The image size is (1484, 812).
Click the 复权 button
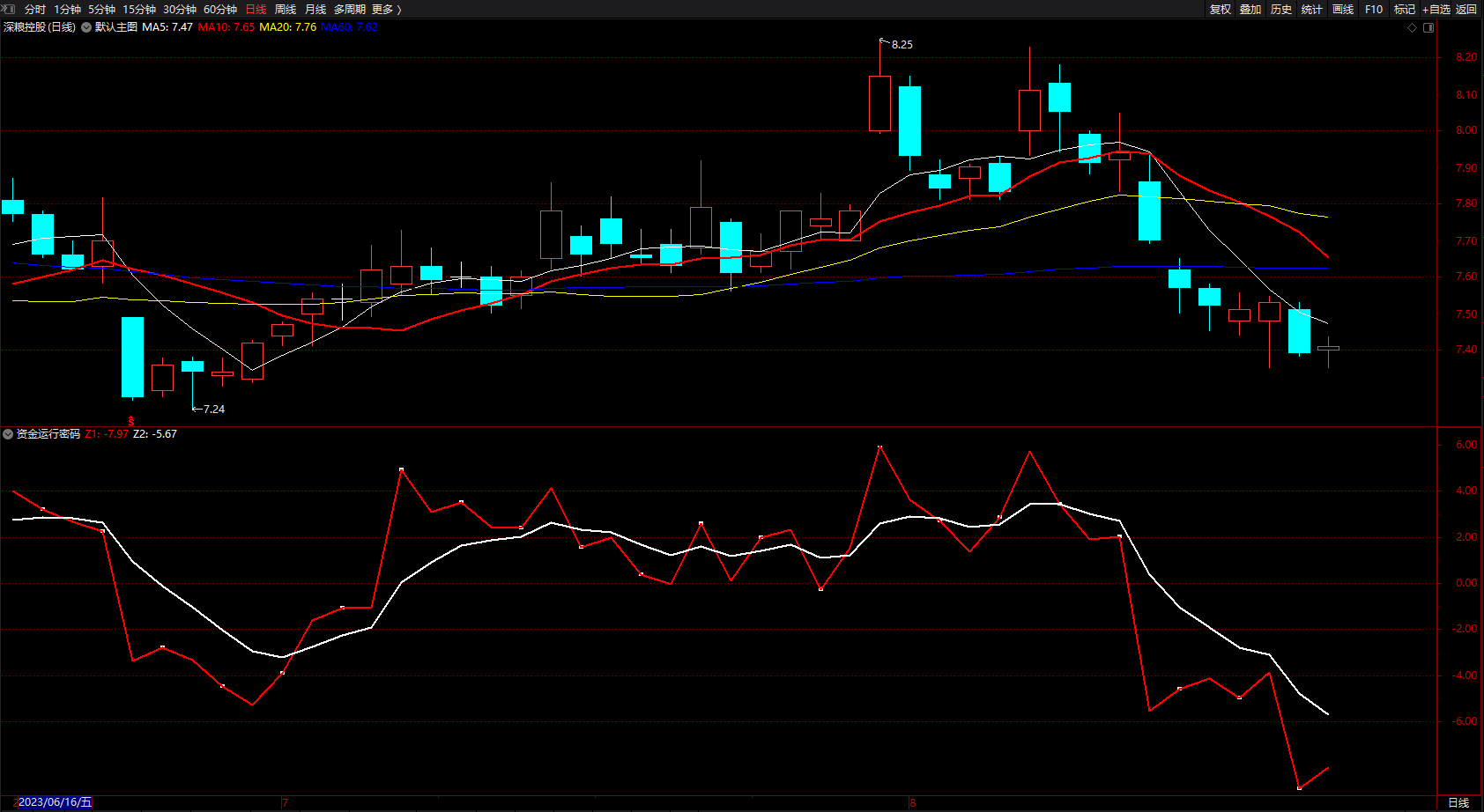[1221, 10]
